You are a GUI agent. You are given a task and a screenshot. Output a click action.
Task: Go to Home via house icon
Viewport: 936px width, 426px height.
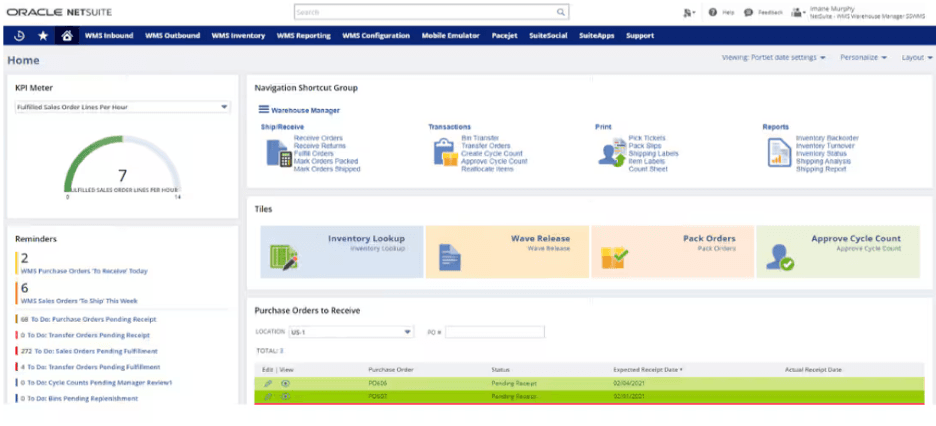(66, 35)
